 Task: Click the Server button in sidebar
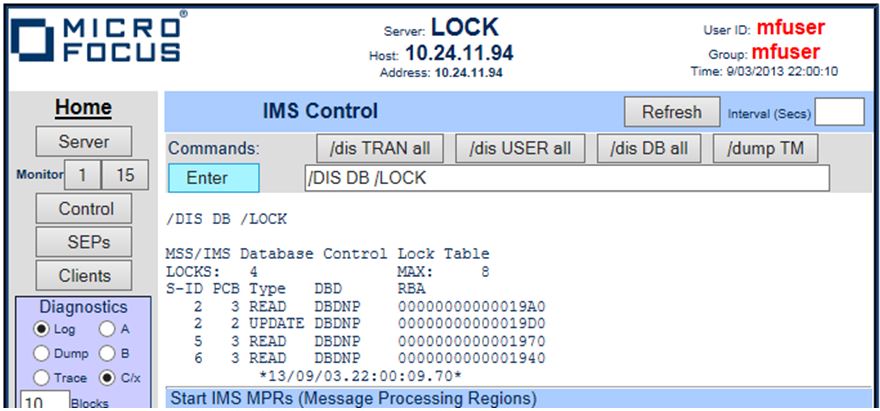point(83,141)
